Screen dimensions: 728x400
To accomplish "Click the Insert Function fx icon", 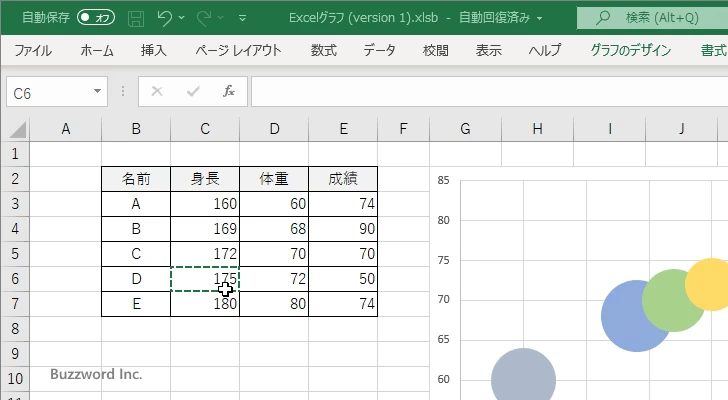I will coord(229,91).
